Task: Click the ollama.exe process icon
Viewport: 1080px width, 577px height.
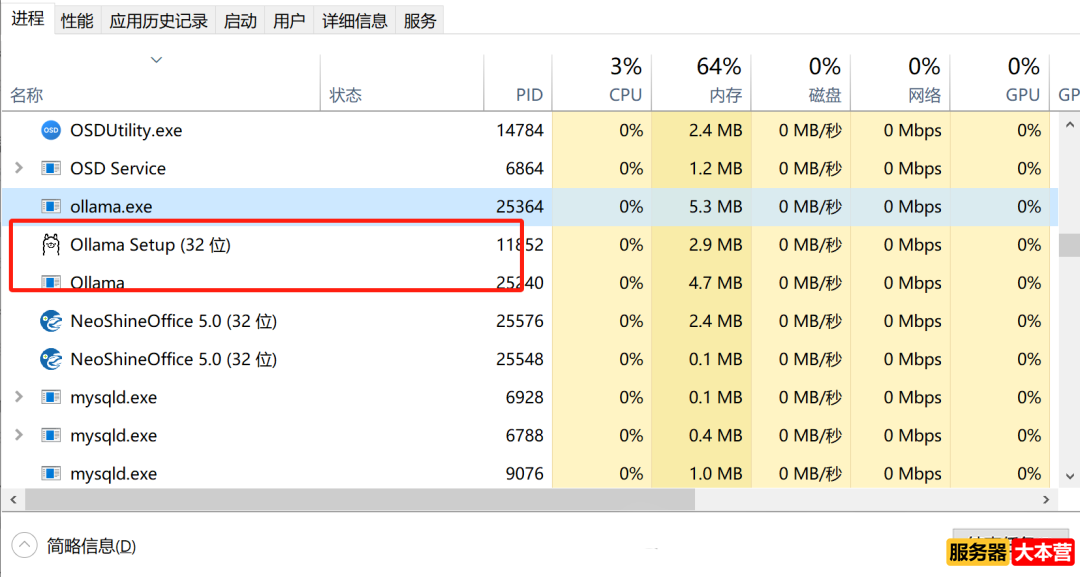Action: 51,207
